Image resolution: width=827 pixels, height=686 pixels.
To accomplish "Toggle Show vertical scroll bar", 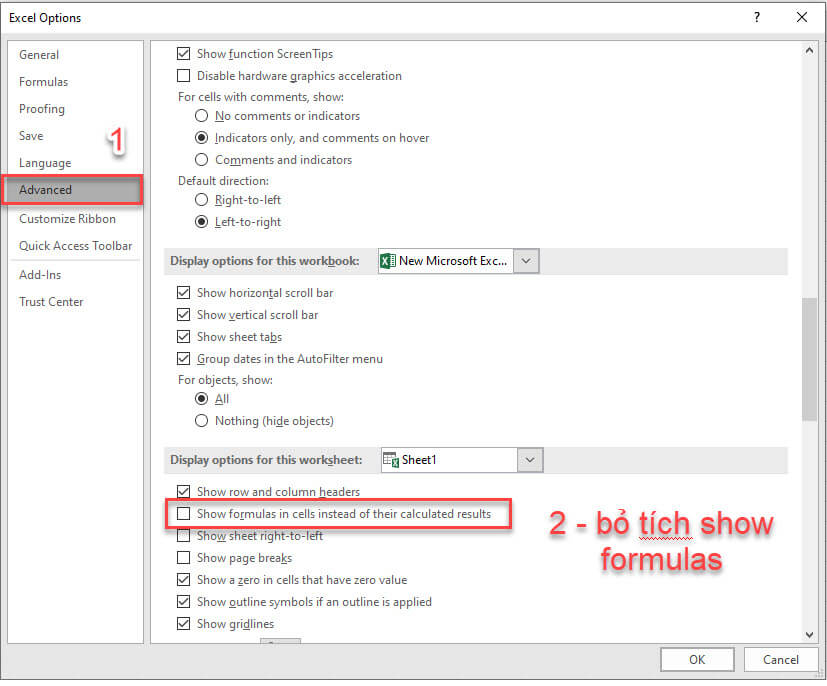I will pyautogui.click(x=184, y=315).
